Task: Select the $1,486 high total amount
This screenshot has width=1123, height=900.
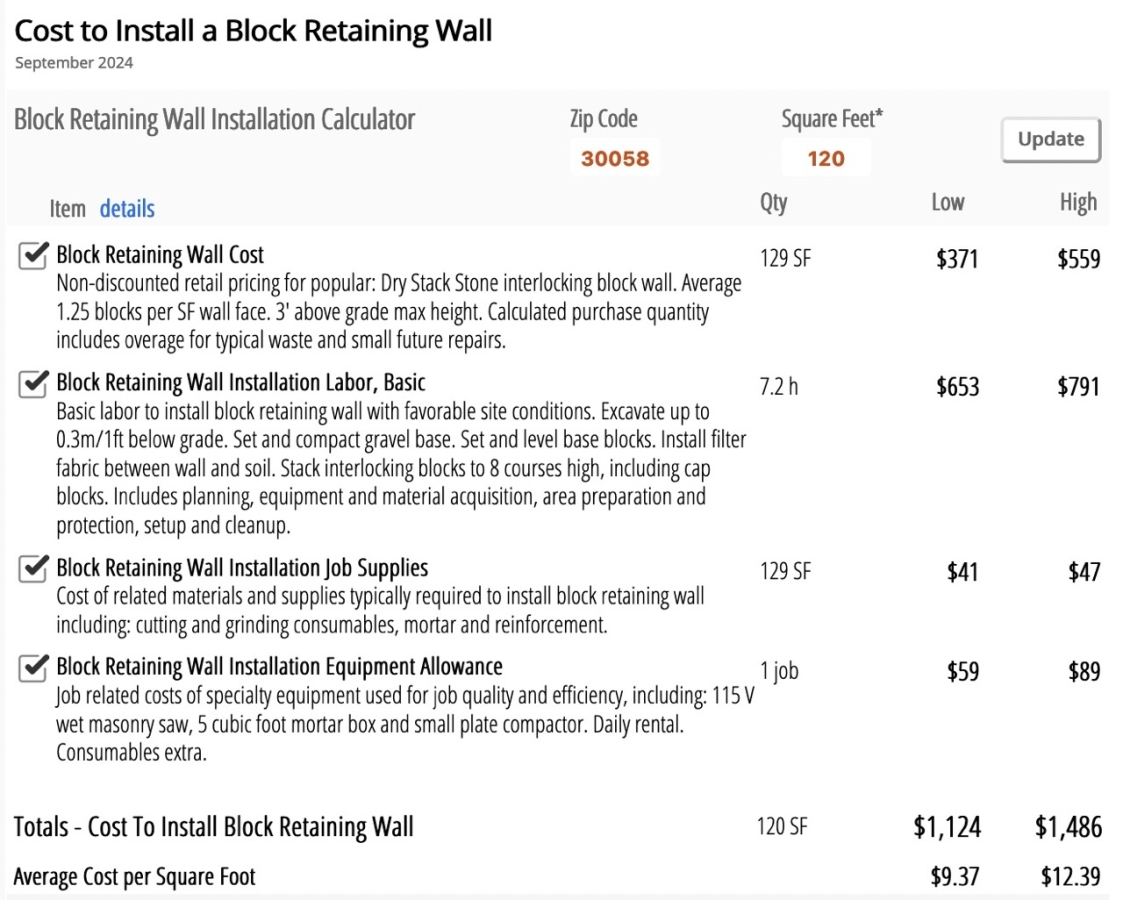Action: [x=1068, y=828]
